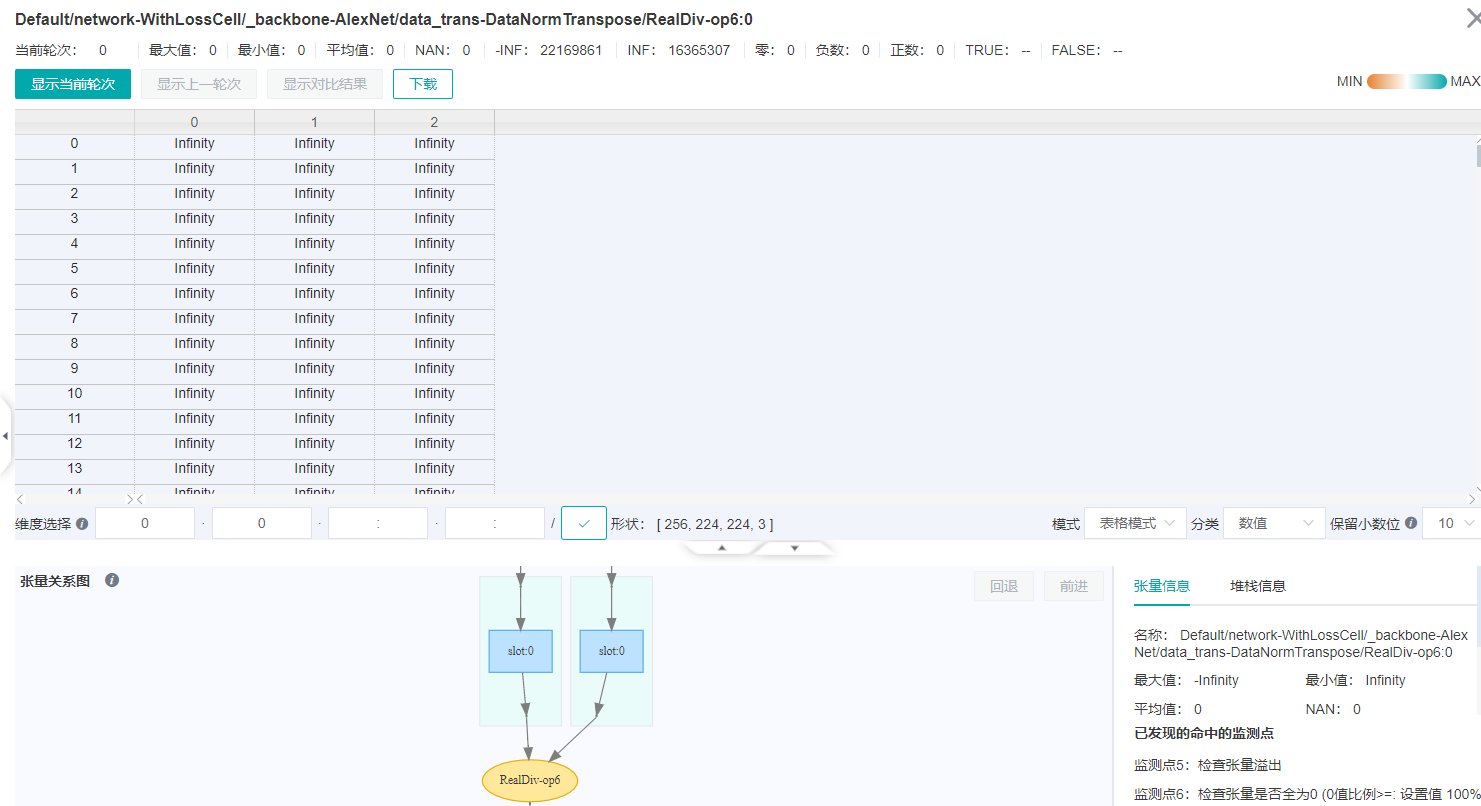Click the table vertical scrollbar thumb
Screen dimensions: 1481x806
tap(1478, 156)
